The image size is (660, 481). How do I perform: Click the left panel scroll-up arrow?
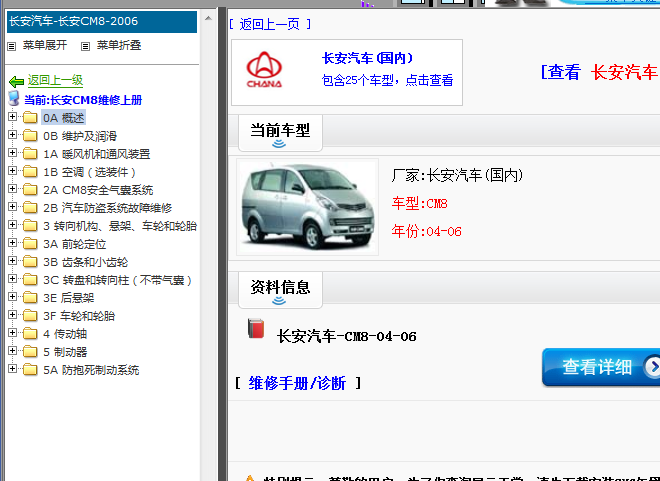208,19
